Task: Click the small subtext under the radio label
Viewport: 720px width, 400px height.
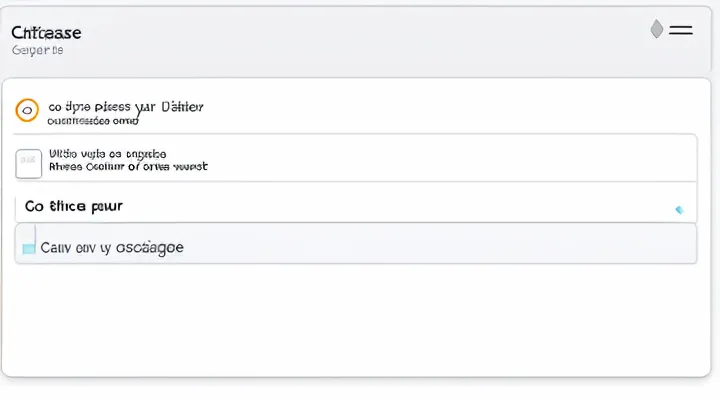Action: tap(93, 120)
